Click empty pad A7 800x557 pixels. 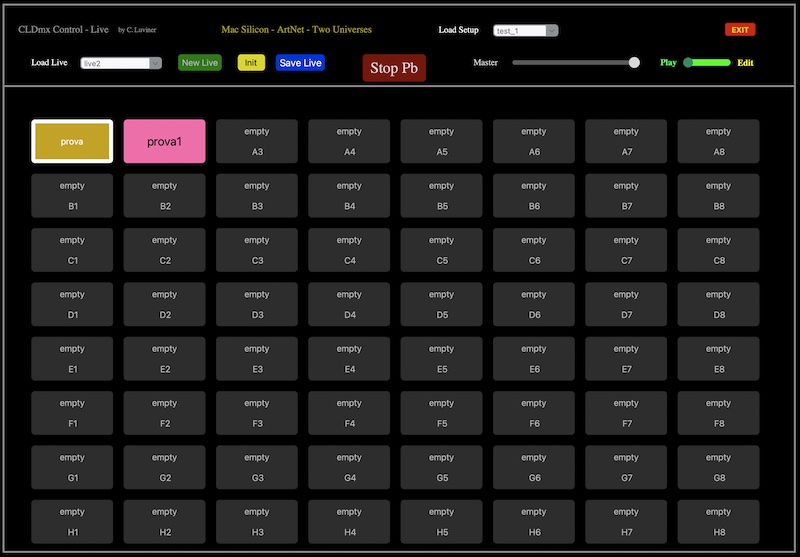626,141
